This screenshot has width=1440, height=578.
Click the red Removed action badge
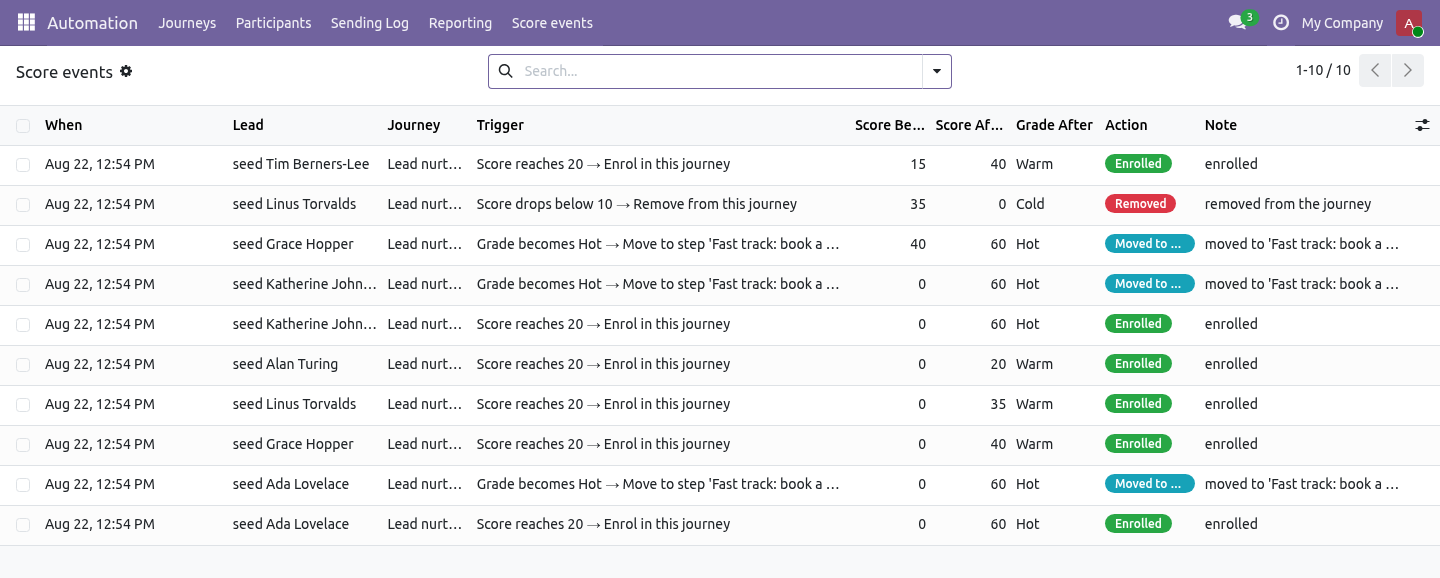tap(1140, 204)
